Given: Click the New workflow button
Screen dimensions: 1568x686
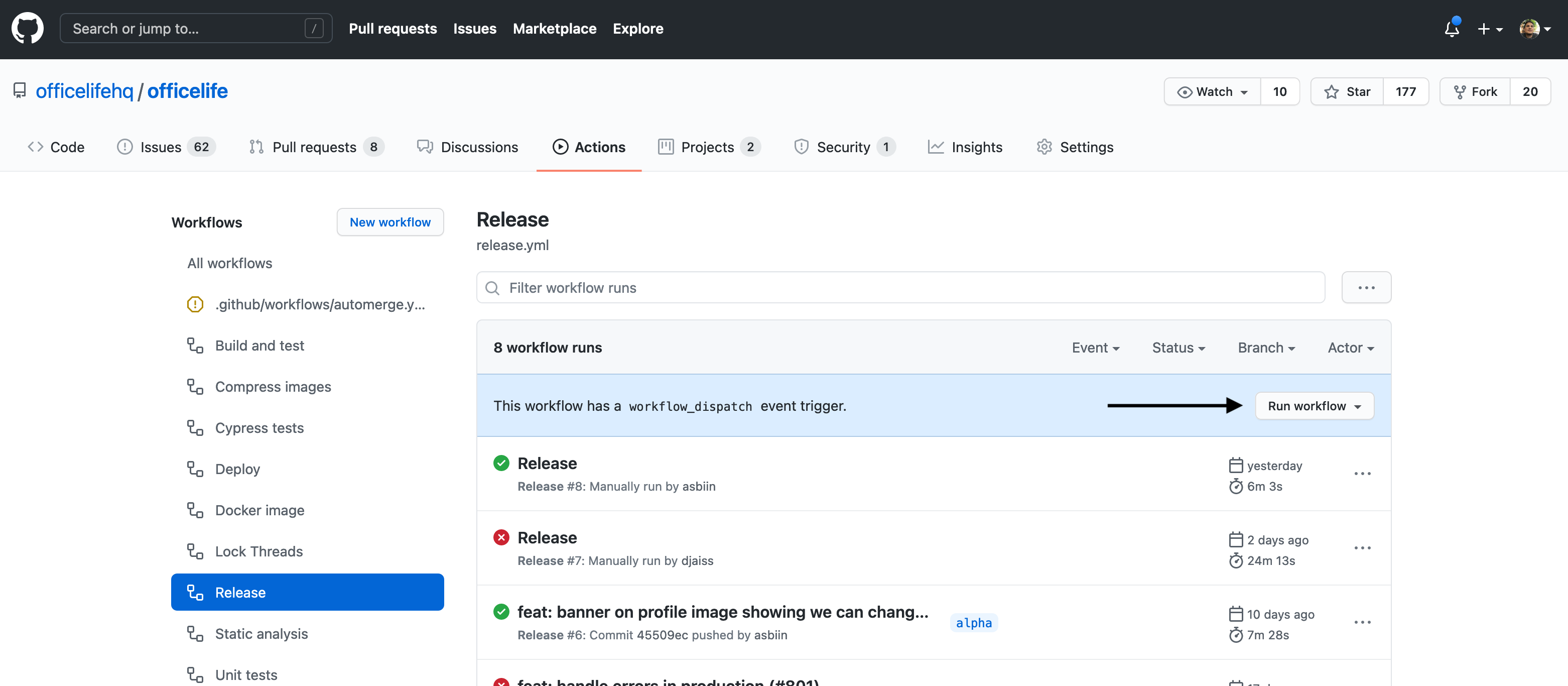Looking at the screenshot, I should (x=389, y=222).
